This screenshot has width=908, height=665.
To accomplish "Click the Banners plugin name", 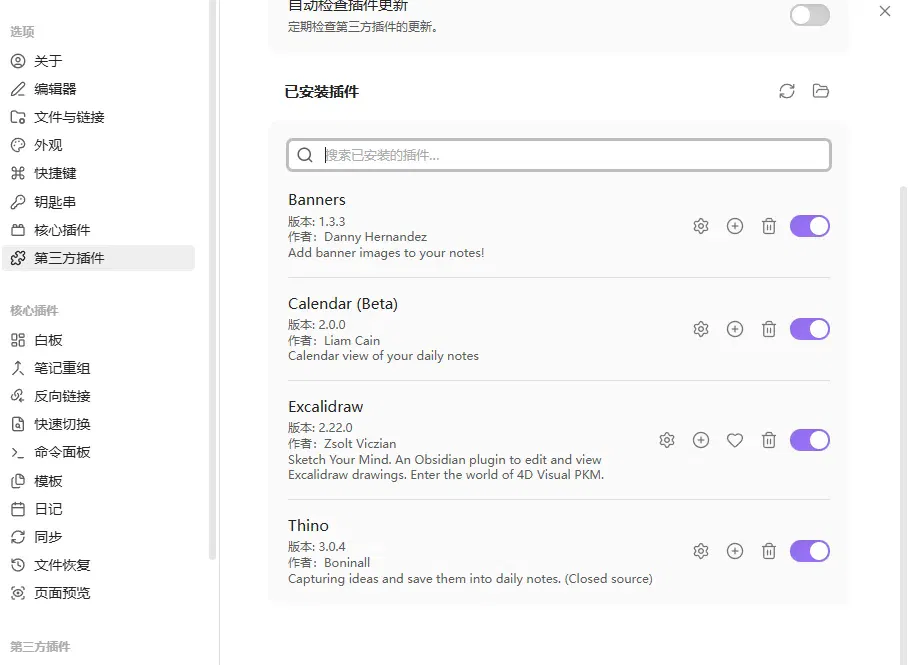I will point(317,200).
